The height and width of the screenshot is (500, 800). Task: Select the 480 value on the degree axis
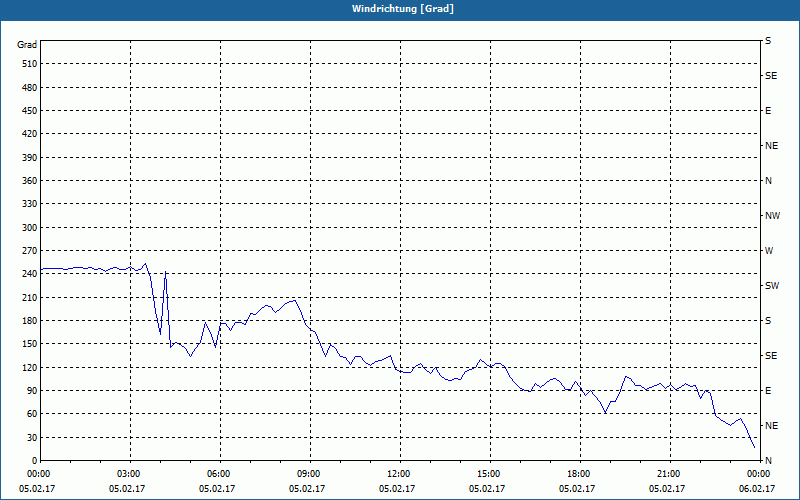coord(30,88)
